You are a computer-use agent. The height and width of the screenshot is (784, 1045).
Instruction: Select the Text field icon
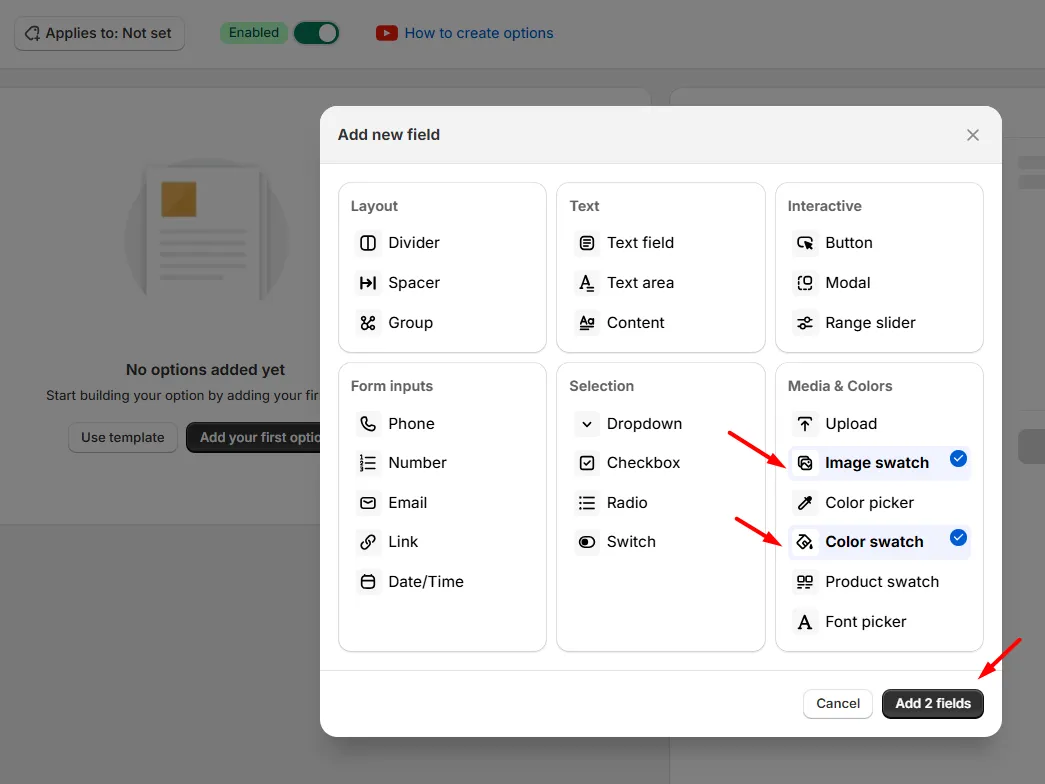[586, 243]
